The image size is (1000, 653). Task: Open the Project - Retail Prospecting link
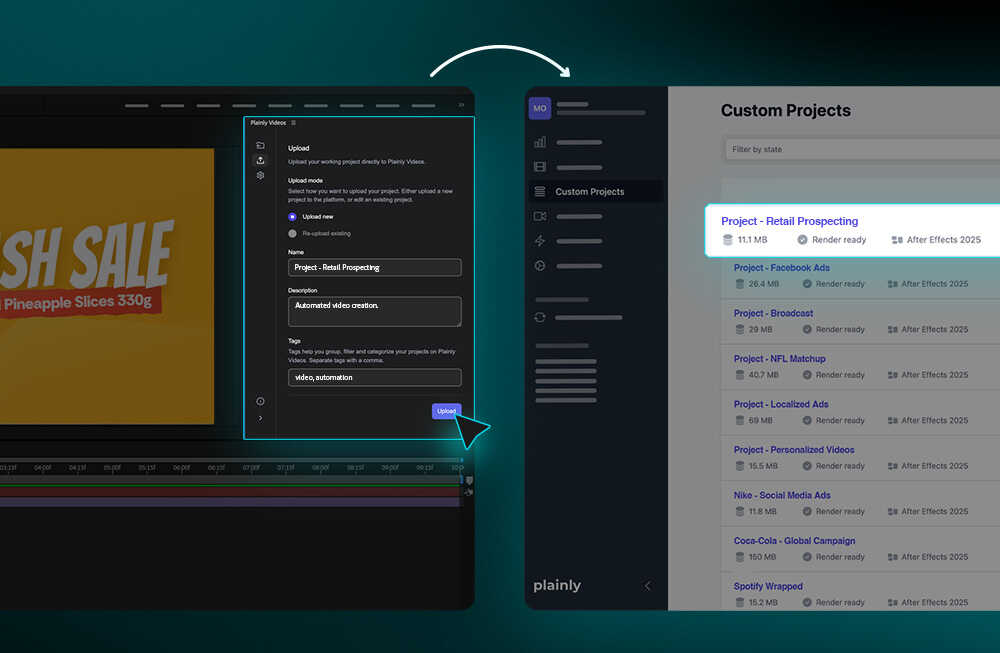789,221
